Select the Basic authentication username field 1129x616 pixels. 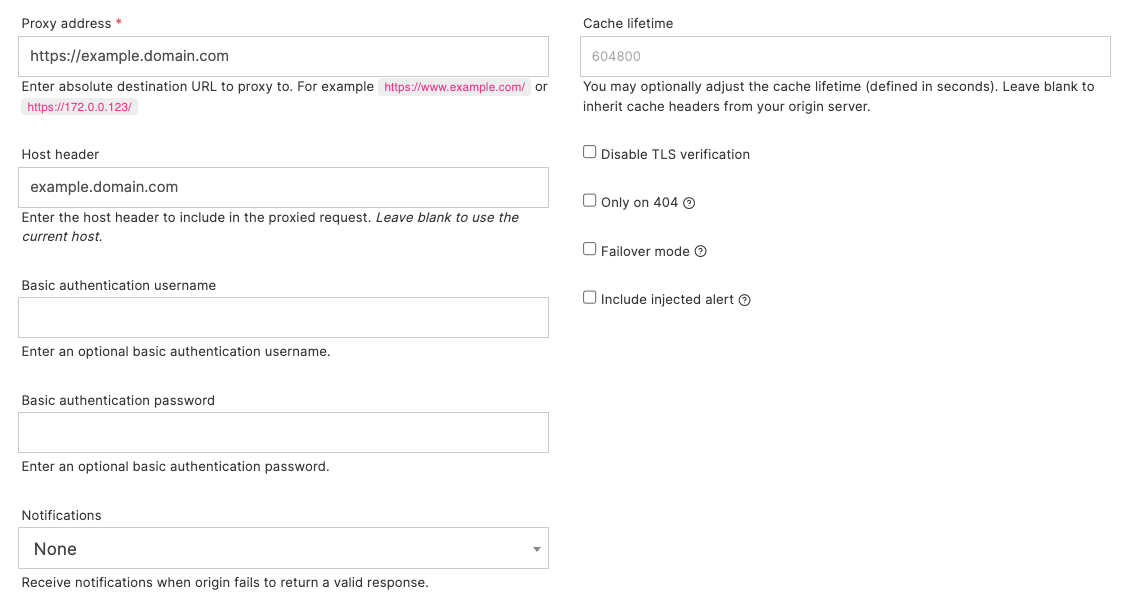coord(284,317)
